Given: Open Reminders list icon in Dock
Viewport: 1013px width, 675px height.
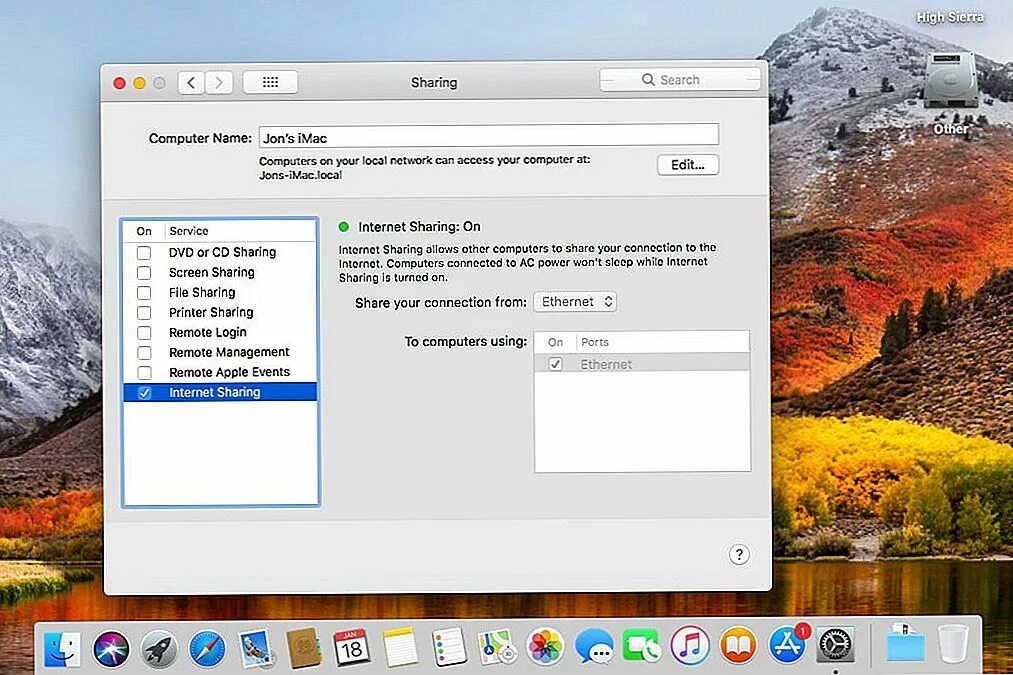Looking at the screenshot, I should point(448,647).
